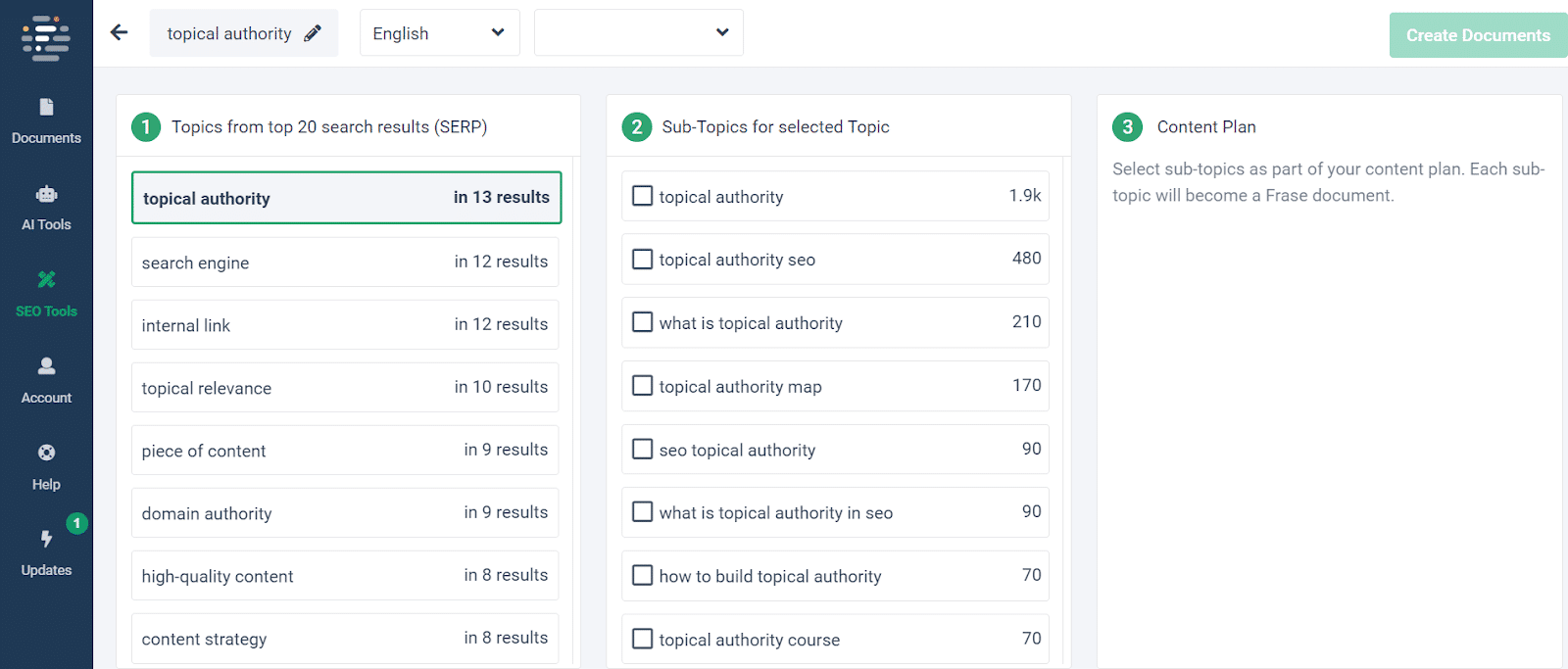This screenshot has height=669, width=1568.
Task: Click 'Topics from top 20 search results' heading
Action: click(329, 126)
